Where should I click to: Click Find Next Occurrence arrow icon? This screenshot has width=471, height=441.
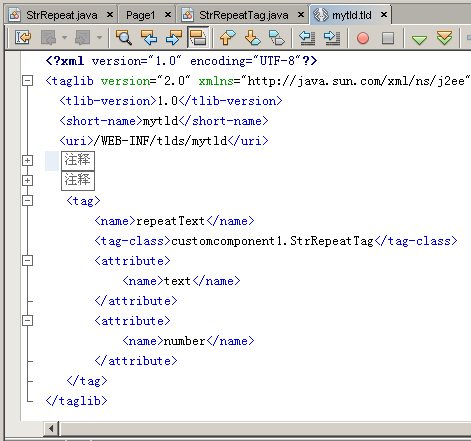click(x=174, y=38)
